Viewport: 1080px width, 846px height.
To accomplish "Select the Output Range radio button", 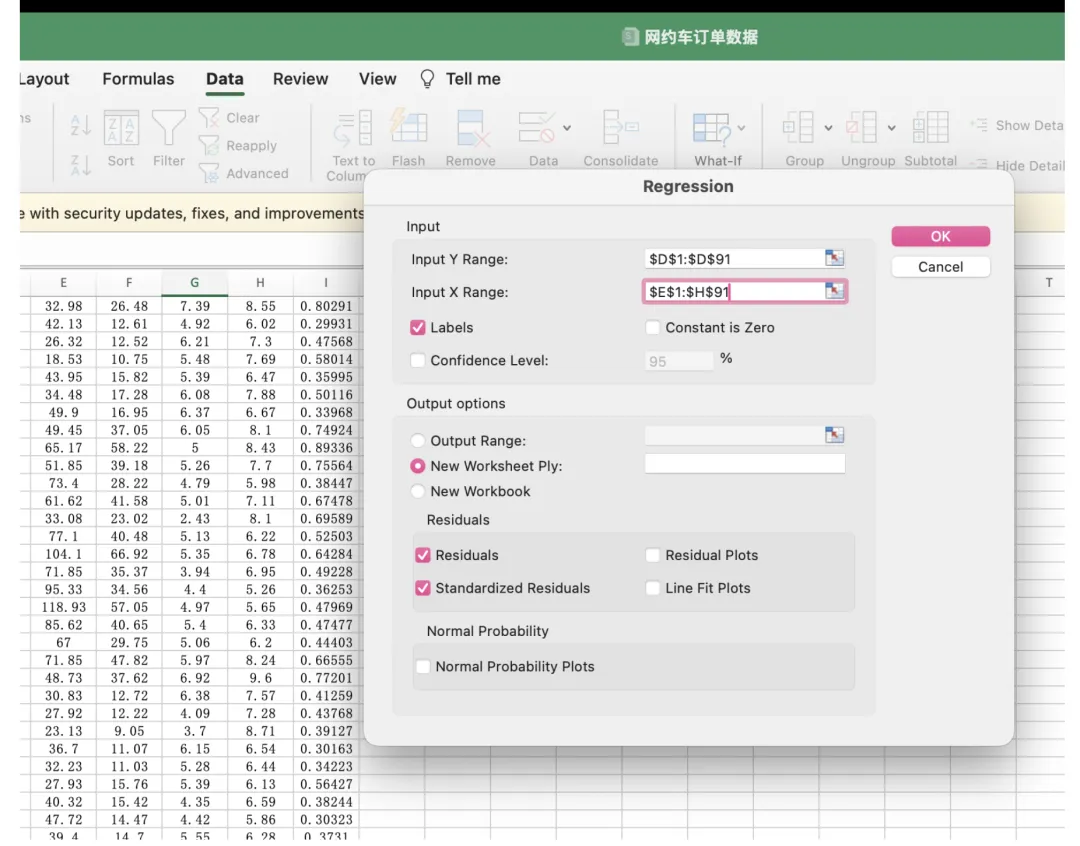I will click(417, 440).
